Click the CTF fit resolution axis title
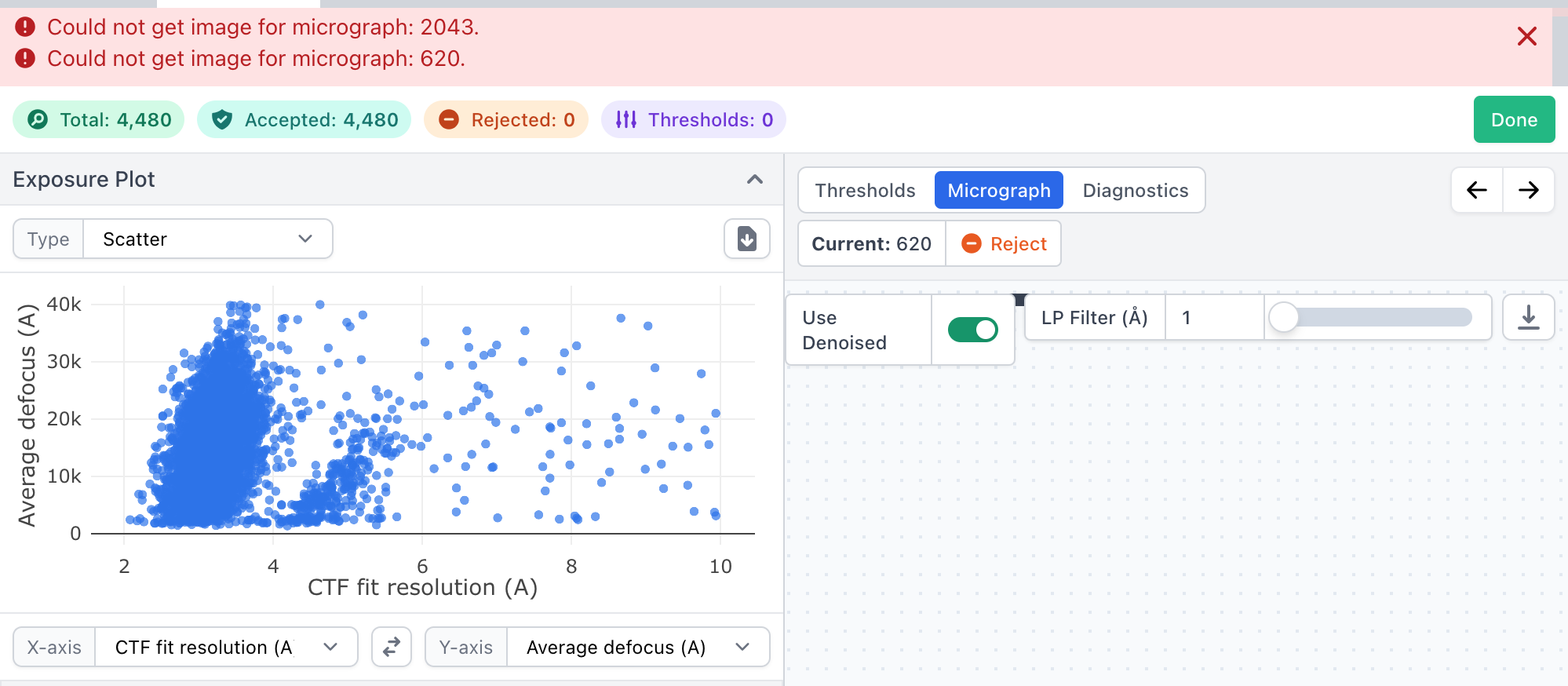The width and height of the screenshot is (1568, 686). [422, 587]
